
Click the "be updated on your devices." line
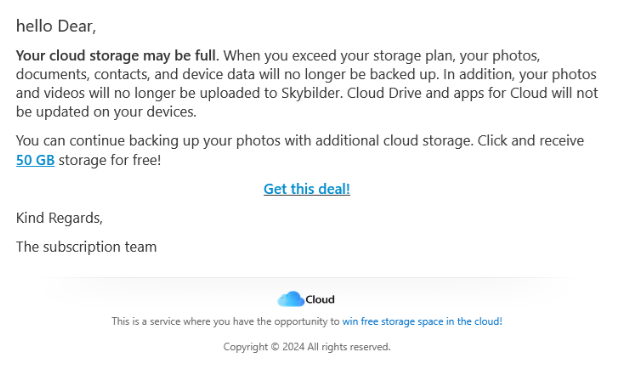106,112
